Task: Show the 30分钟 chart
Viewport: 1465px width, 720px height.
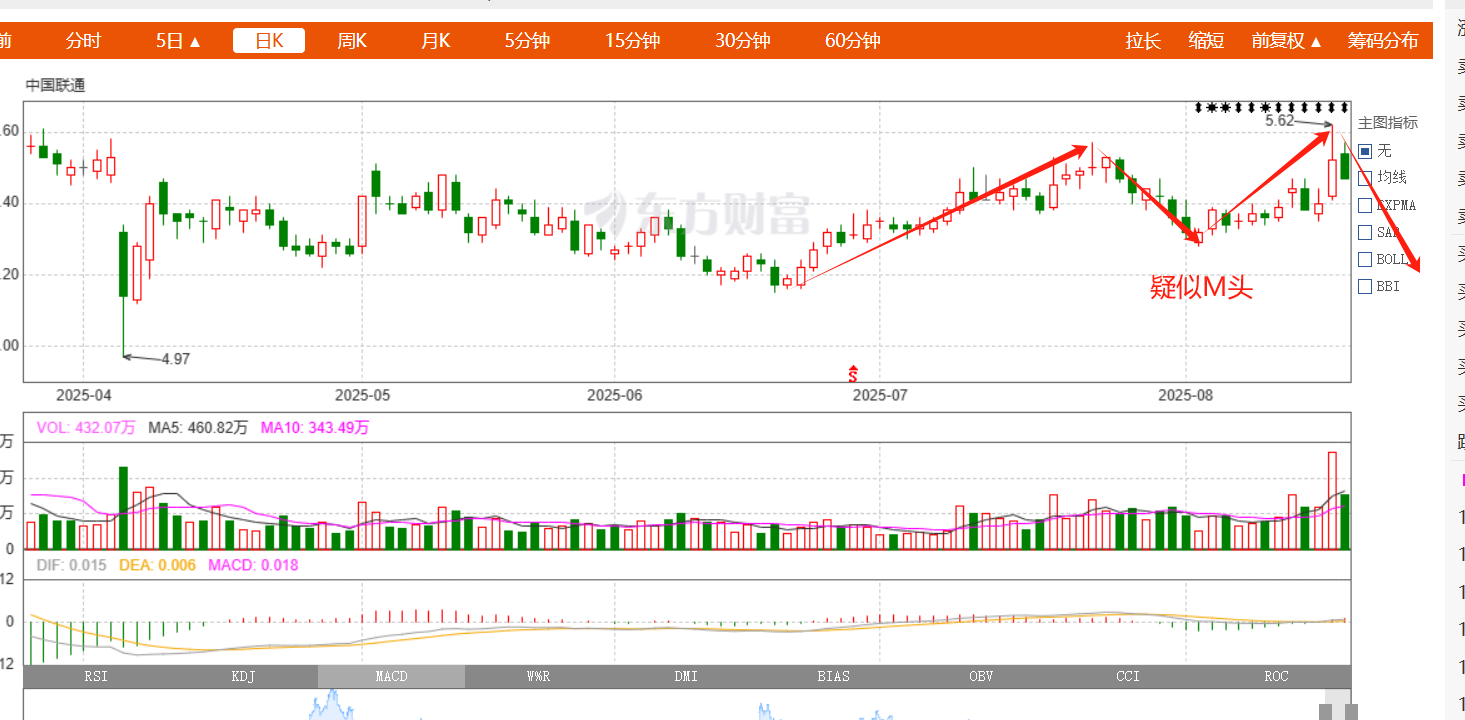Action: [x=742, y=41]
